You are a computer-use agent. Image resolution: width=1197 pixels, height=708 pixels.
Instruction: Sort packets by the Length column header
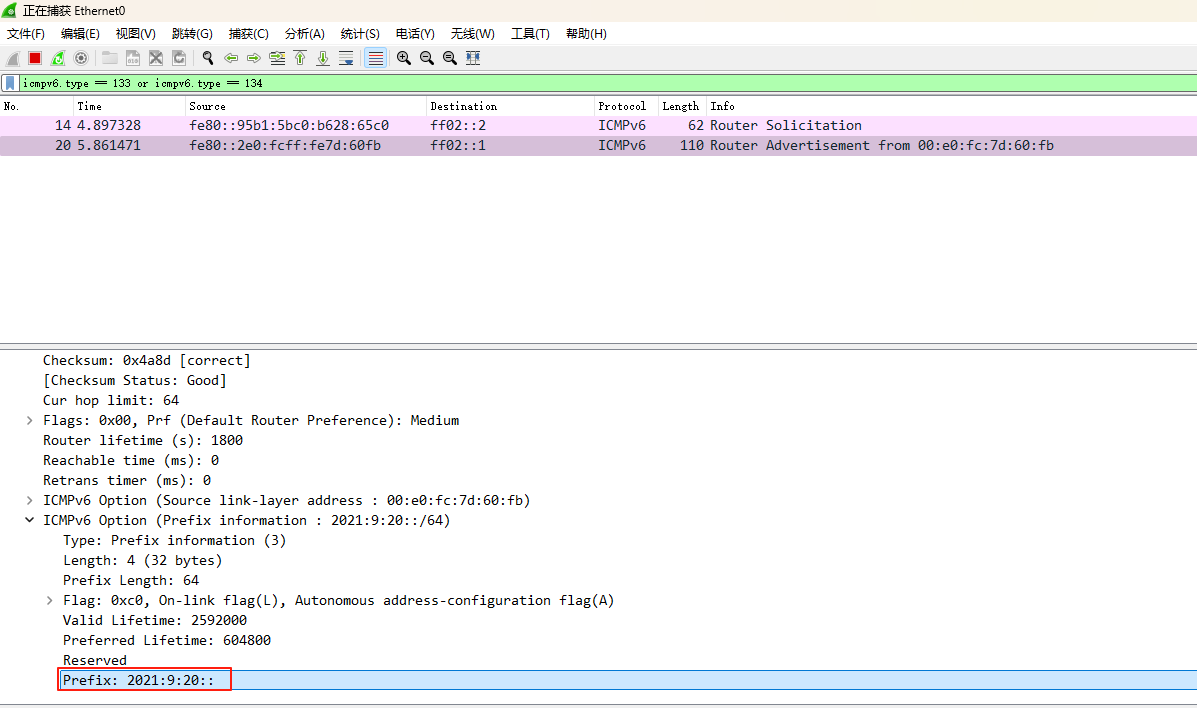[x=682, y=106]
